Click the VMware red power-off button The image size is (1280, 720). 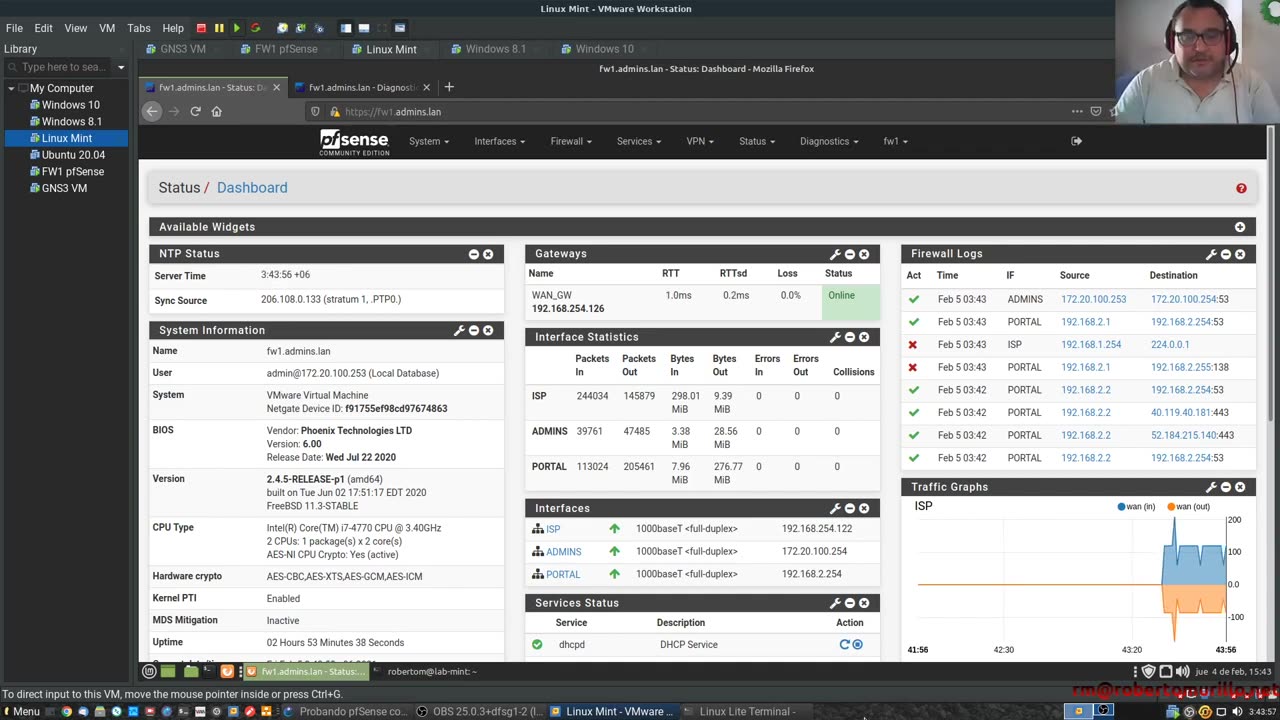[201, 28]
